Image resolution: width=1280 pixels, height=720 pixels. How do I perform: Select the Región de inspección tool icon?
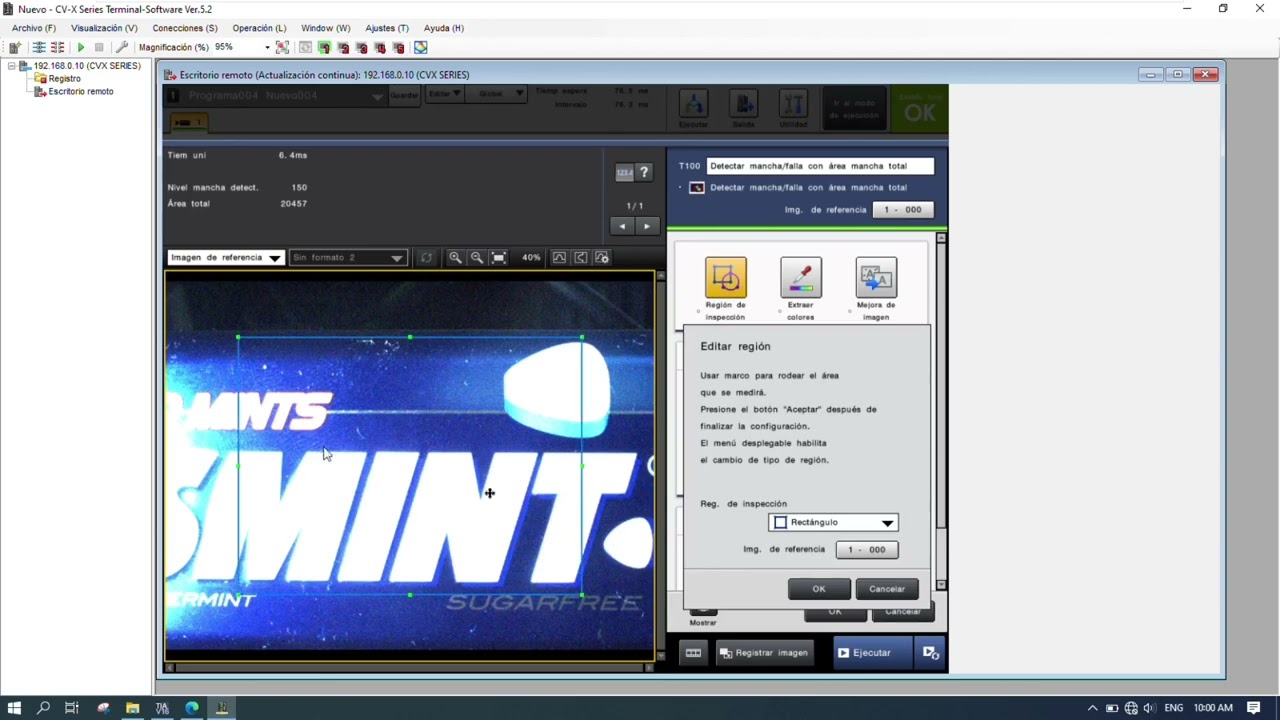[x=725, y=278]
